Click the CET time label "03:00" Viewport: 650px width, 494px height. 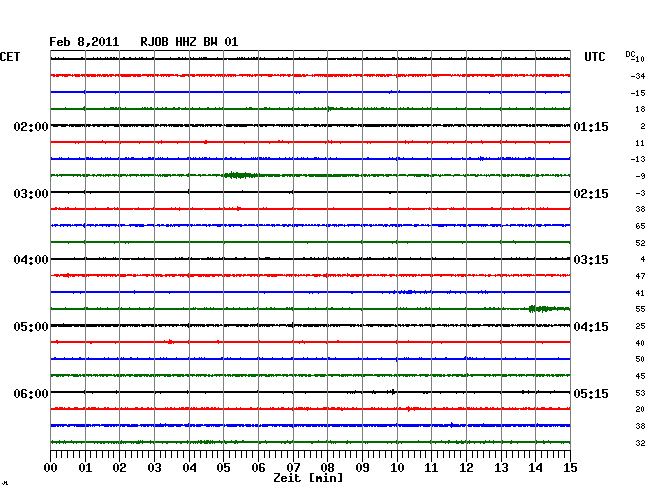click(x=31, y=194)
